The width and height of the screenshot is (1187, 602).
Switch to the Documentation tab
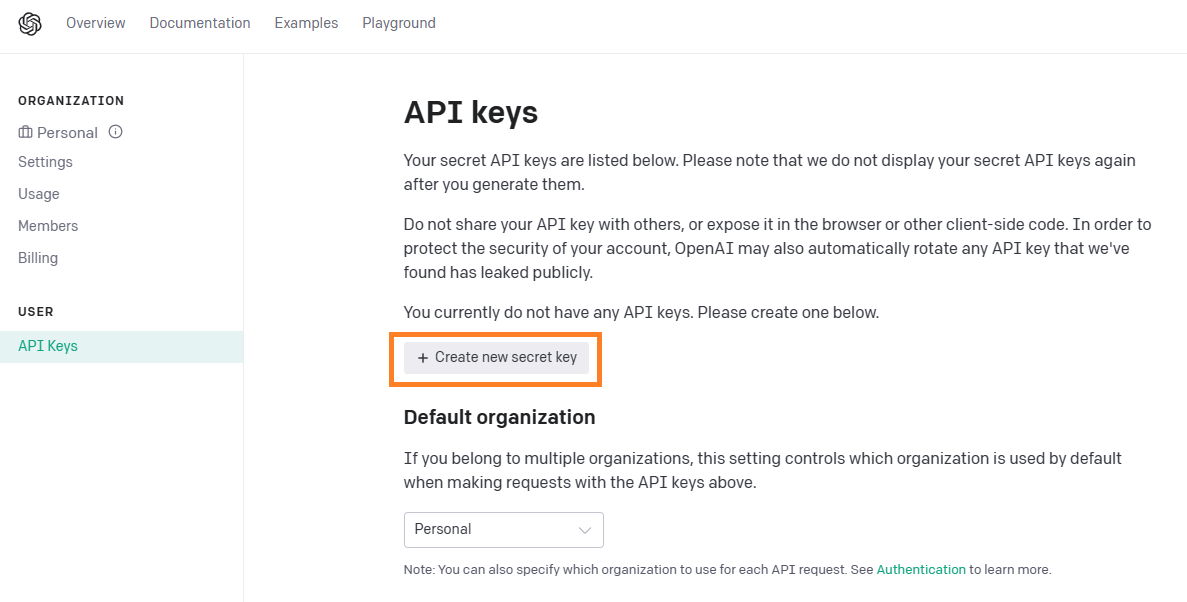pos(199,22)
